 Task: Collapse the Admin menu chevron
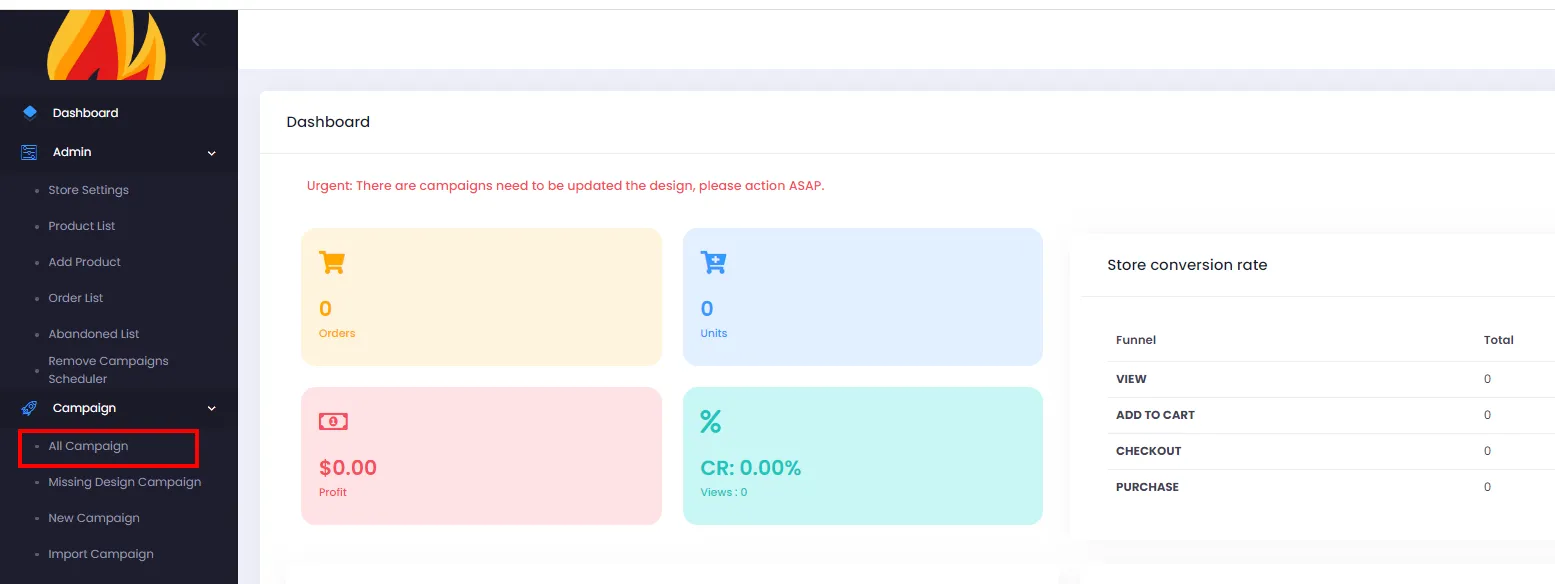(211, 153)
